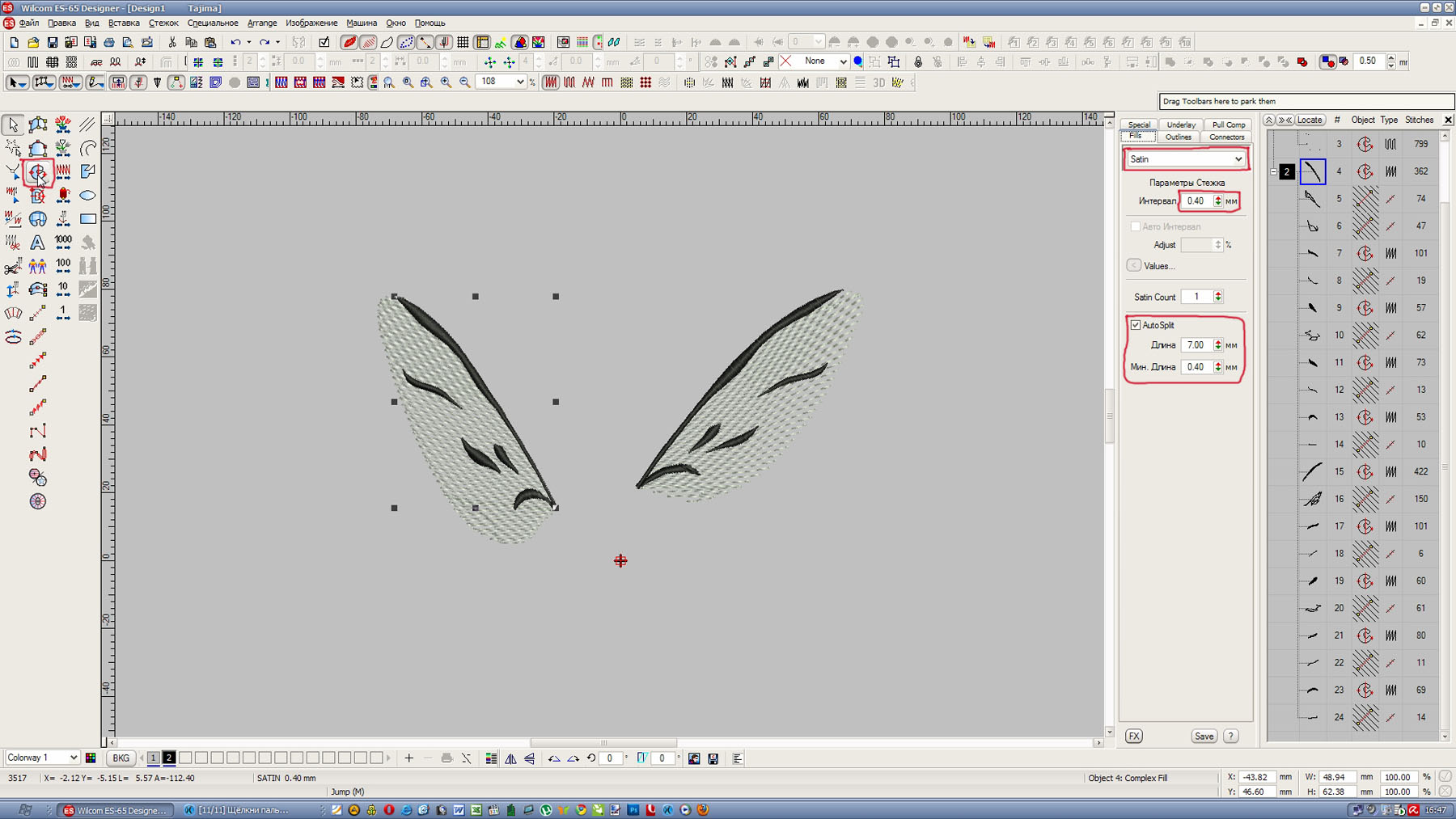Expand the zoom percentage dropdown showing 108

click(519, 82)
